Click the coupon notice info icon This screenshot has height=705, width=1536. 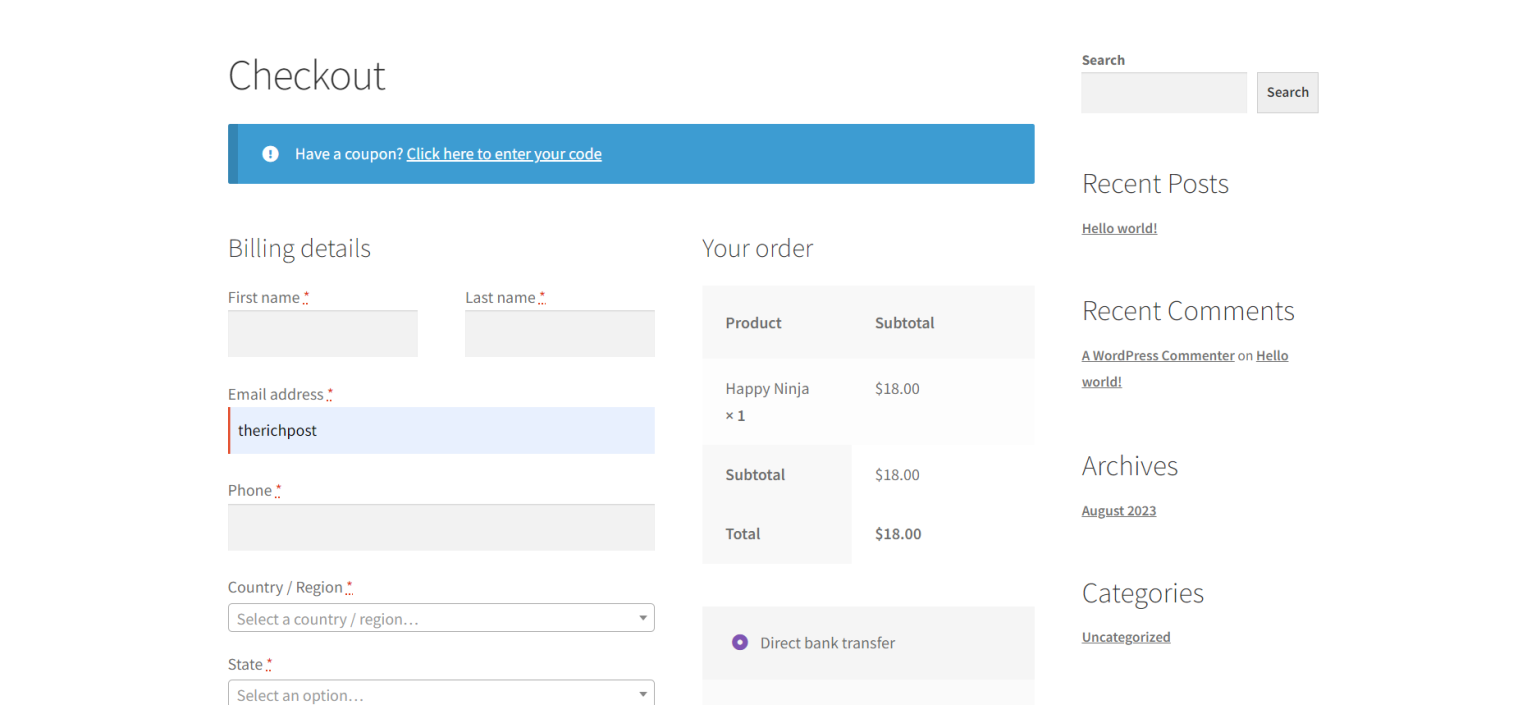pyautogui.click(x=270, y=154)
